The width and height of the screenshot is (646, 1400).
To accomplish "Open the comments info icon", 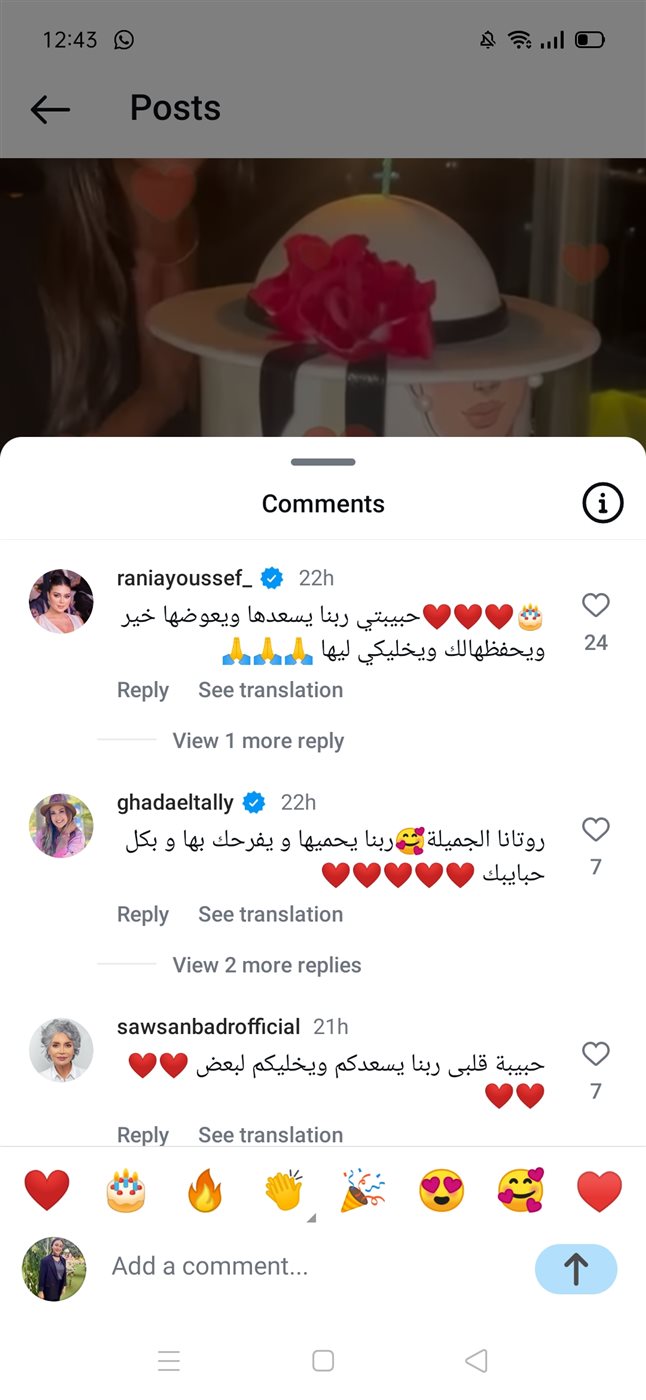I will coord(603,504).
